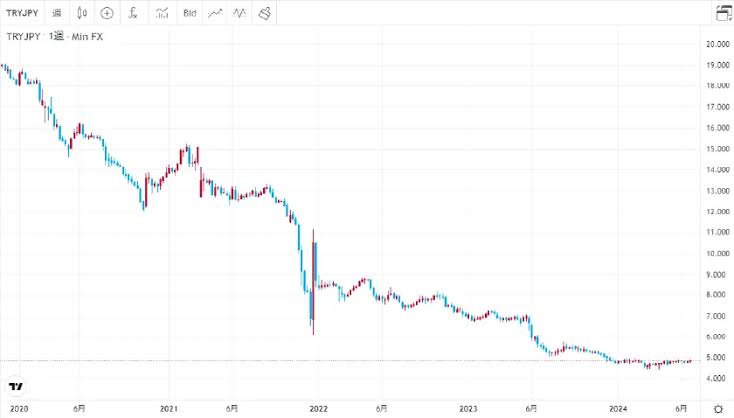Click the 20.000 price scale label

[x=716, y=45]
